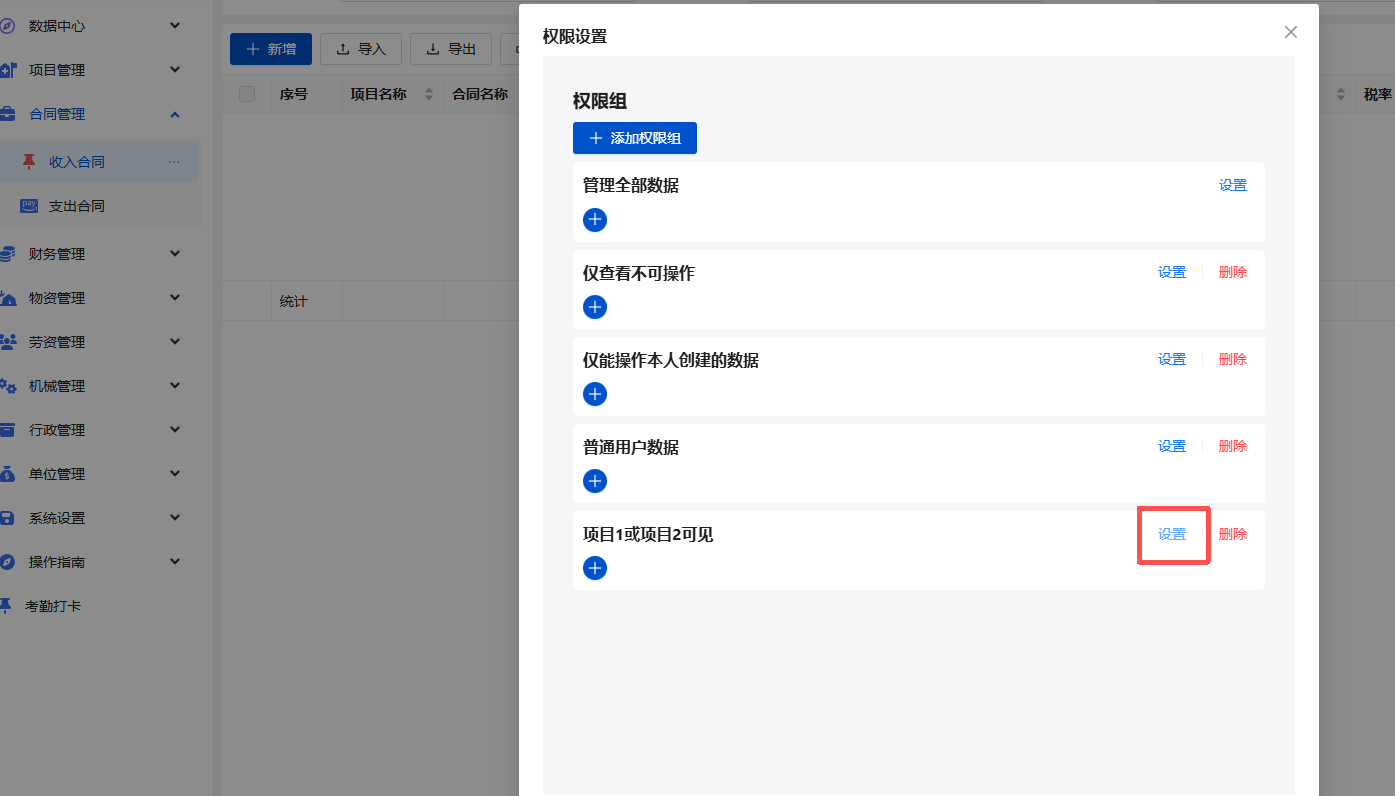Open 考勤打卡 from sidebar
Image resolution: width=1395 pixels, height=796 pixels.
click(x=54, y=606)
